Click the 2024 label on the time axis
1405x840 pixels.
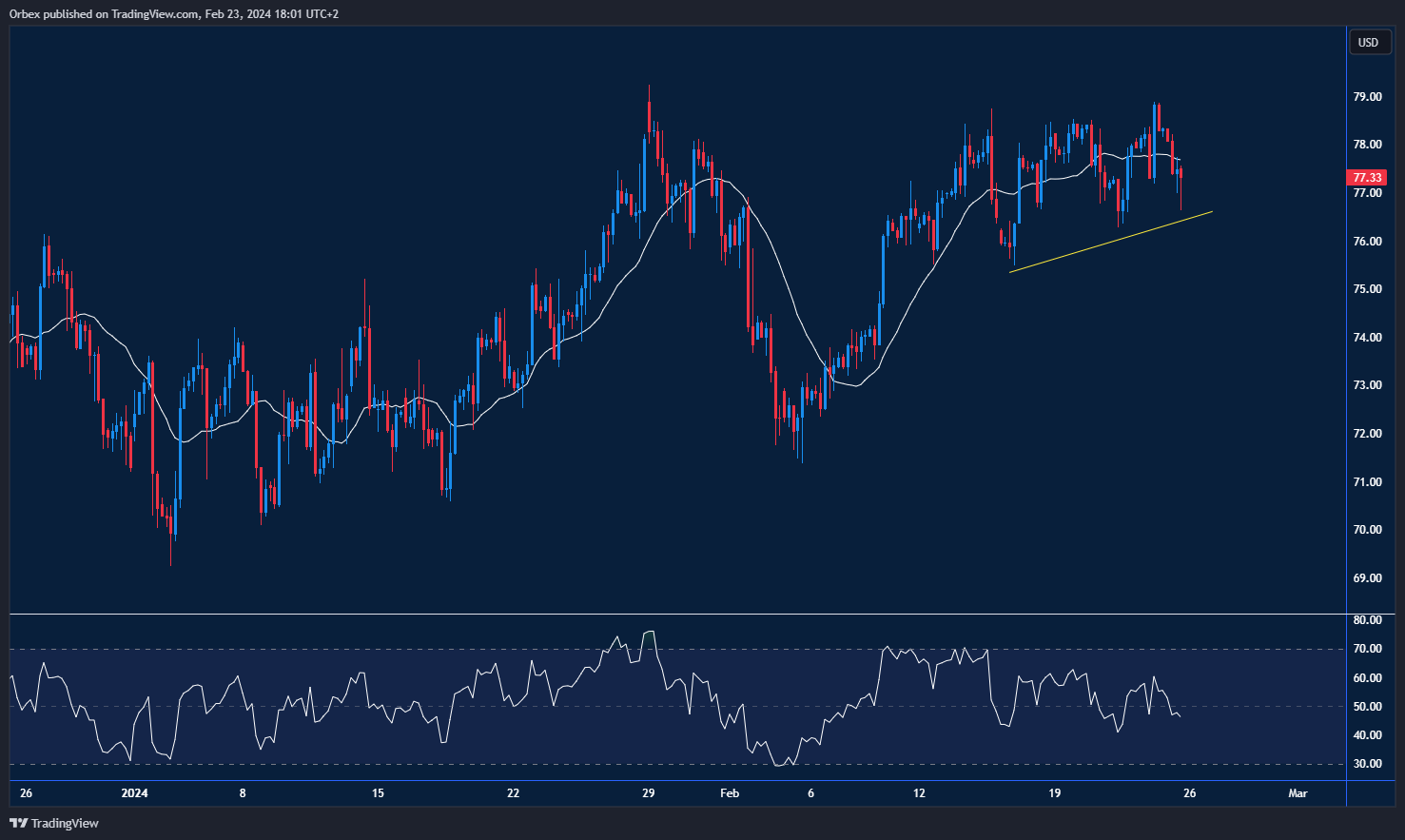click(x=133, y=792)
